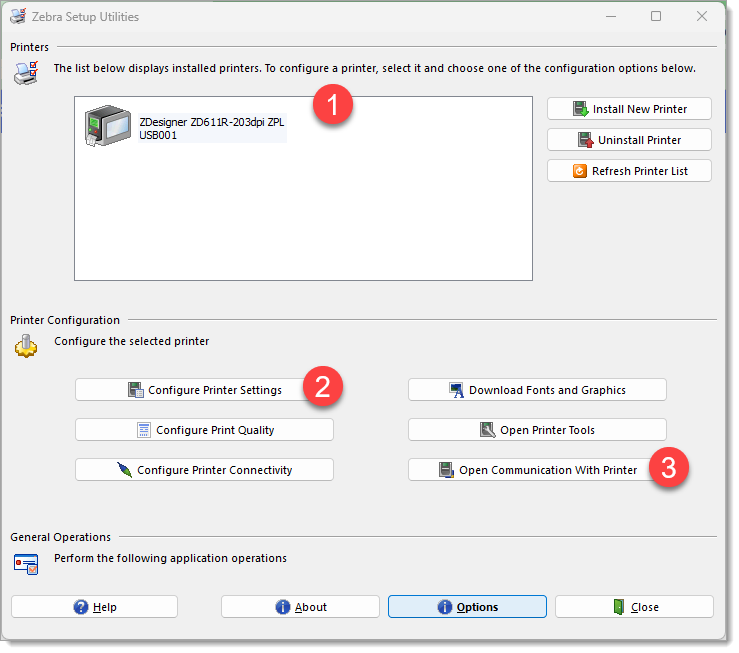Click the ZDesigner ZD611R-203dpi ZPL USB001 label

pyautogui.click(x=212, y=128)
